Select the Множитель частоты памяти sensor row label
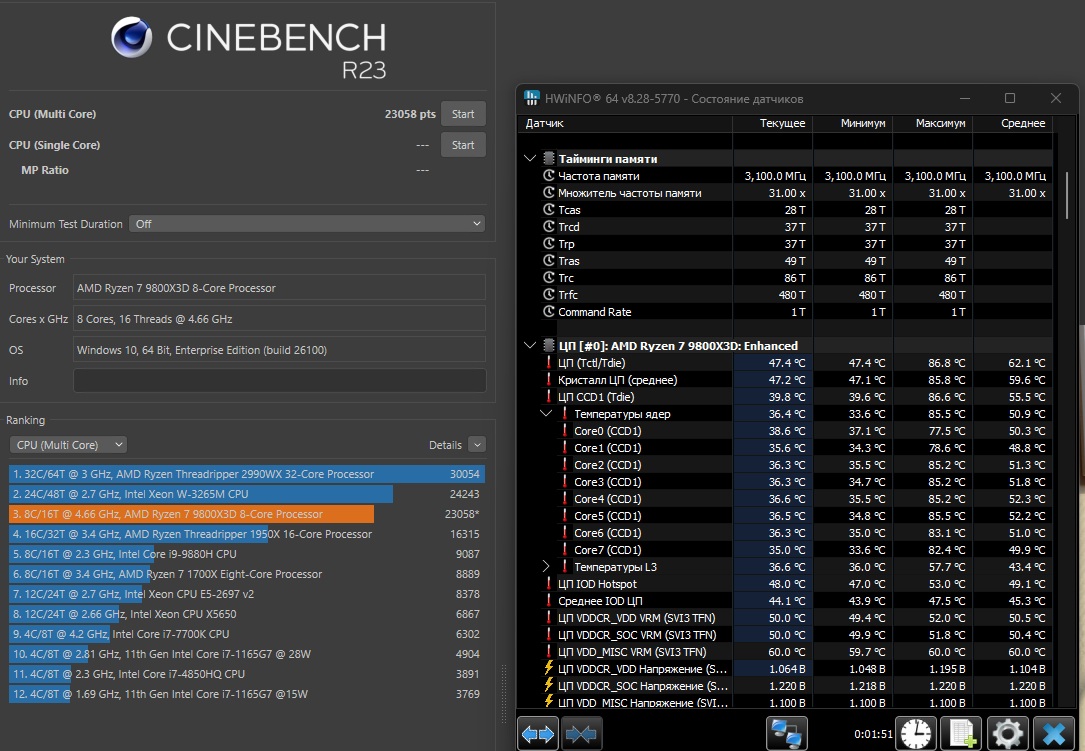1085x751 pixels. click(630, 193)
